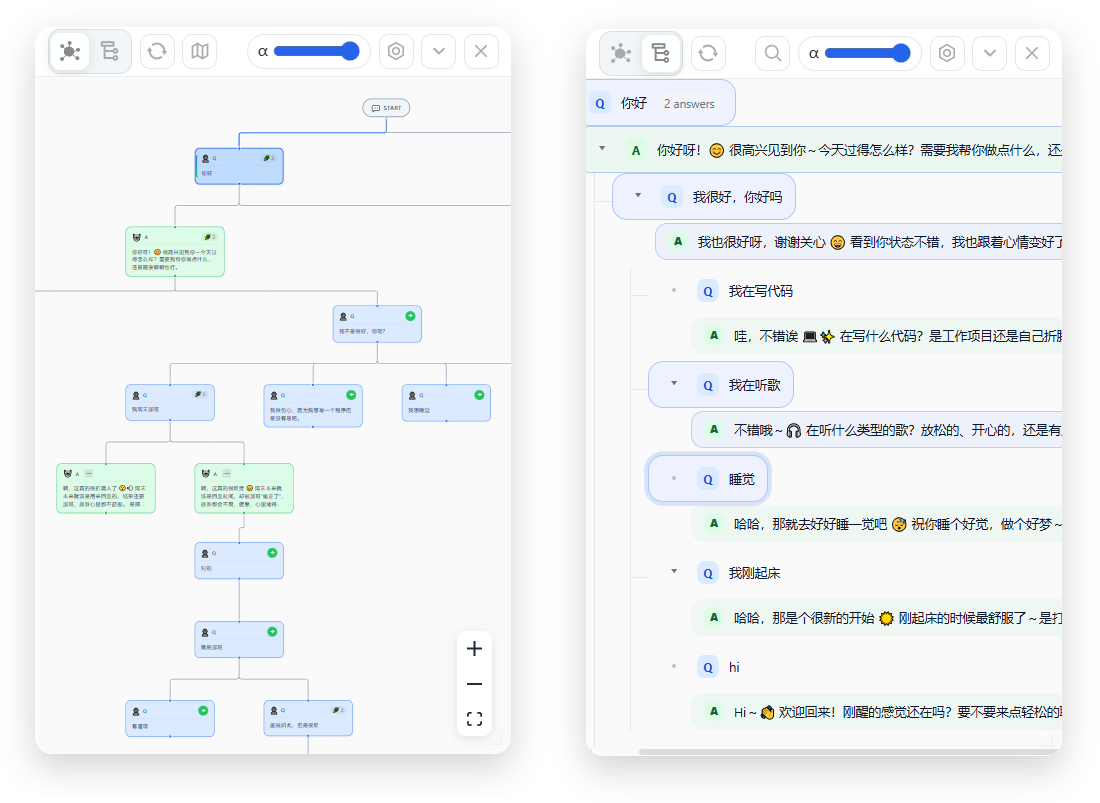Click Q badge next to 我很好，你好吗

pyautogui.click(x=672, y=198)
